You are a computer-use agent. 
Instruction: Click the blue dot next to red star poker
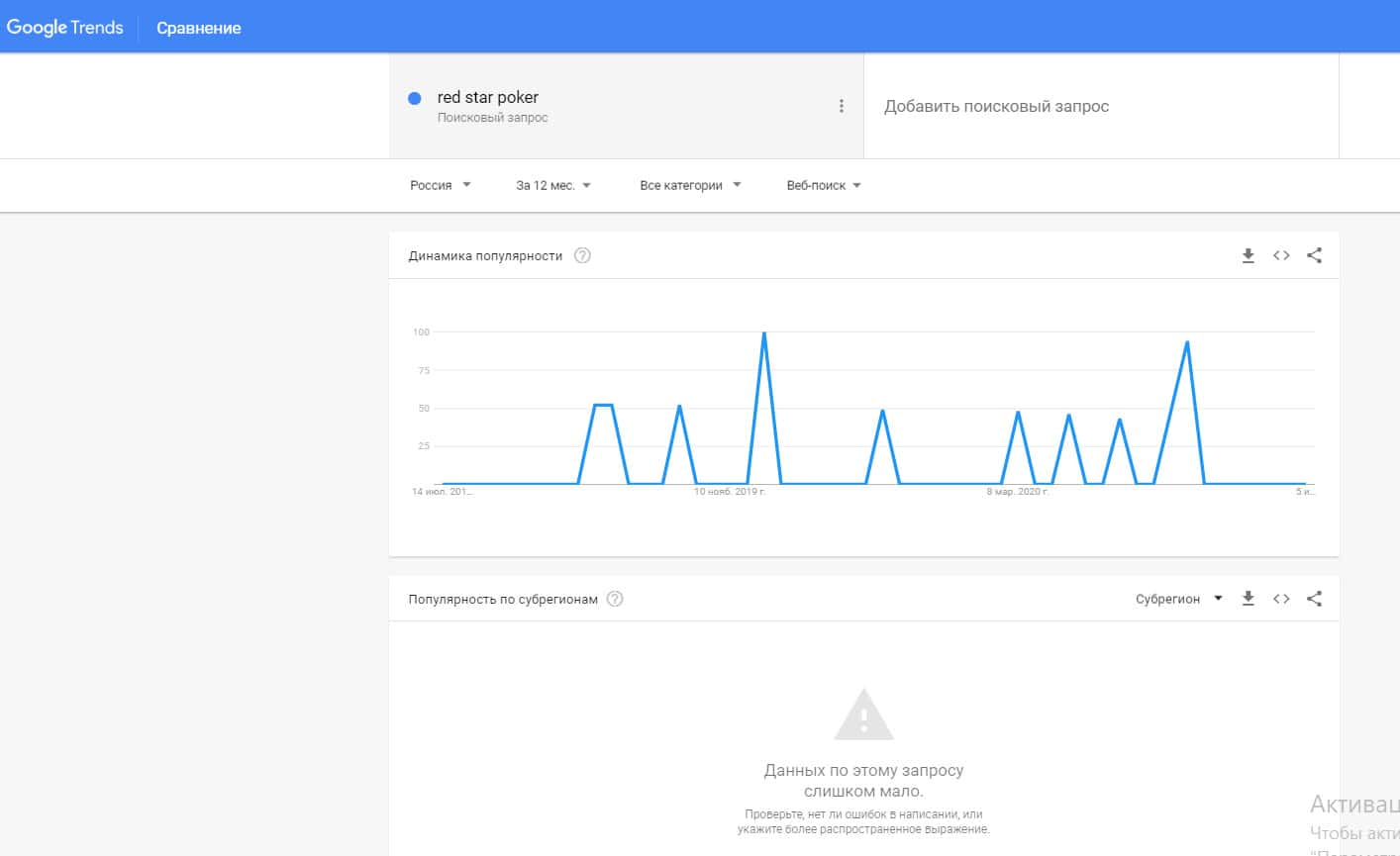pyautogui.click(x=415, y=98)
